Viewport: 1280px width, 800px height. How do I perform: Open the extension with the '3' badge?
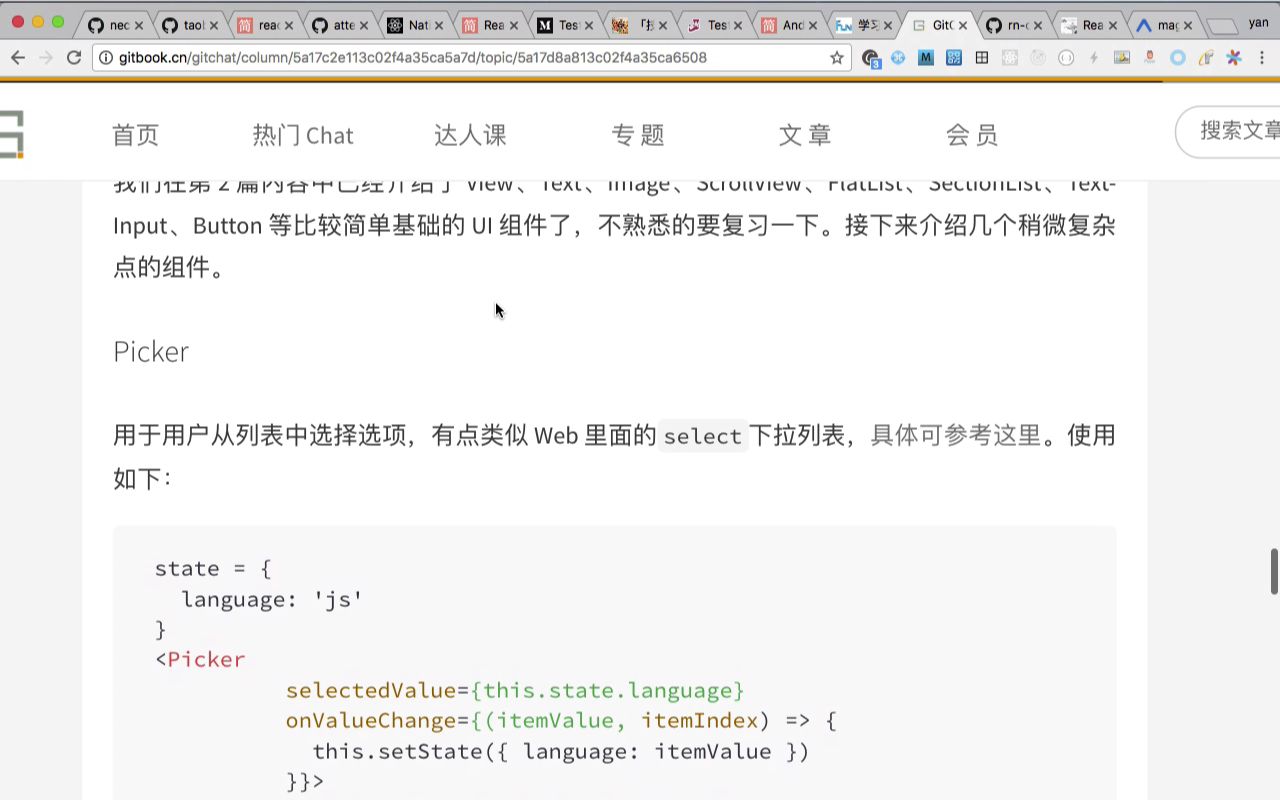(x=870, y=58)
